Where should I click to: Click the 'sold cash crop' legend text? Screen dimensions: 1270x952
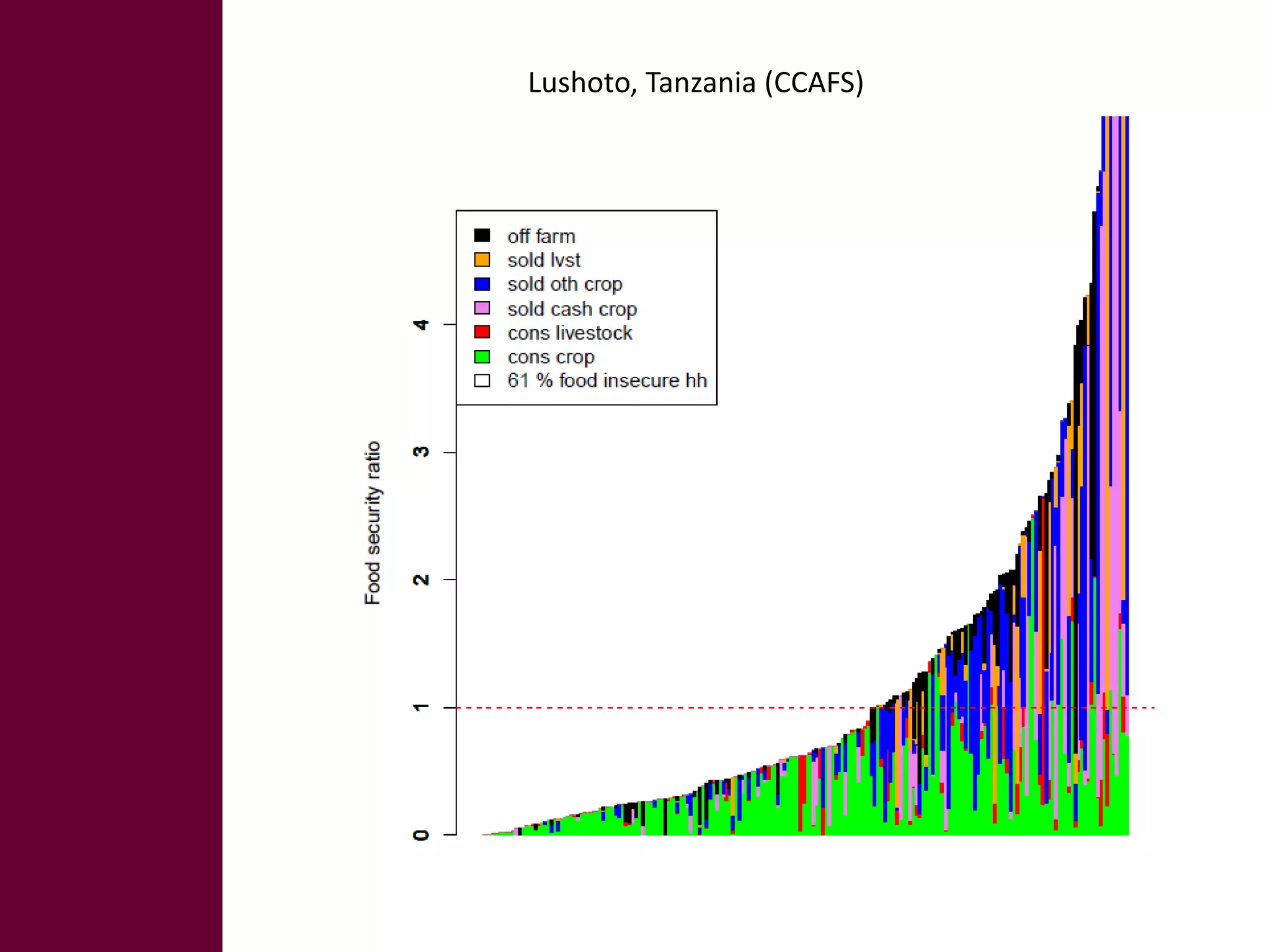click(572, 309)
